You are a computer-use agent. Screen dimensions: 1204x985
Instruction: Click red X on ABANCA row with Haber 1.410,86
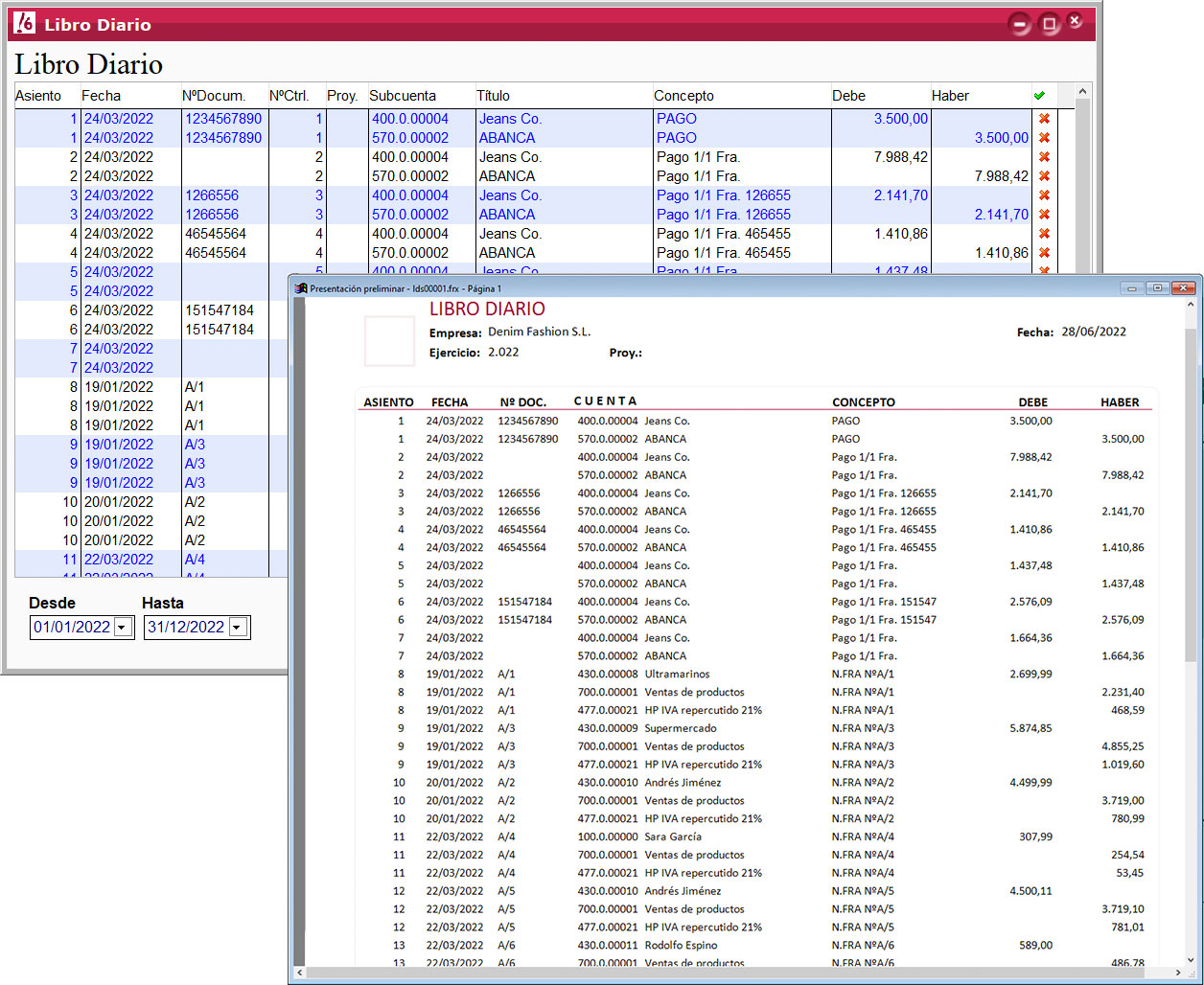click(x=1044, y=253)
